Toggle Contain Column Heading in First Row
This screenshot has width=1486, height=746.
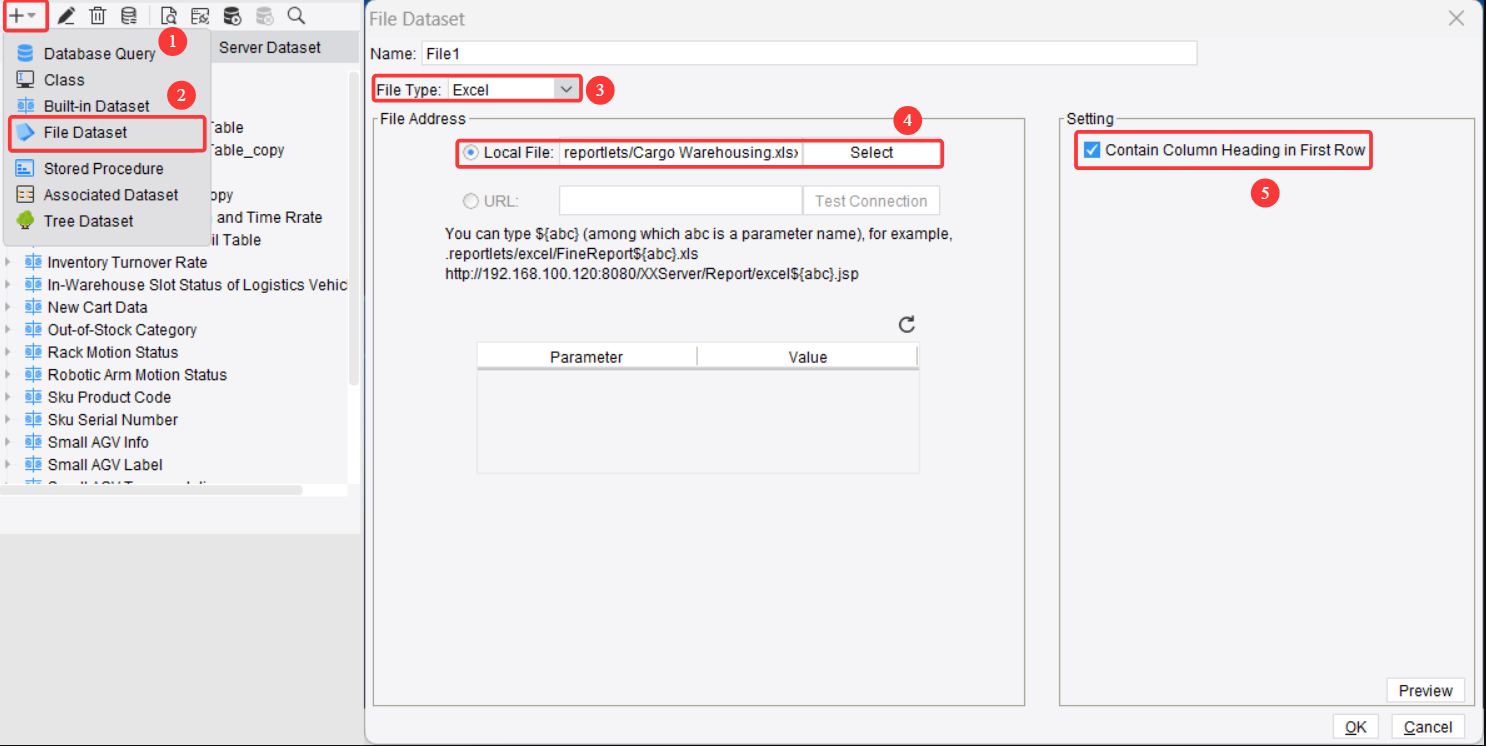tap(1093, 150)
